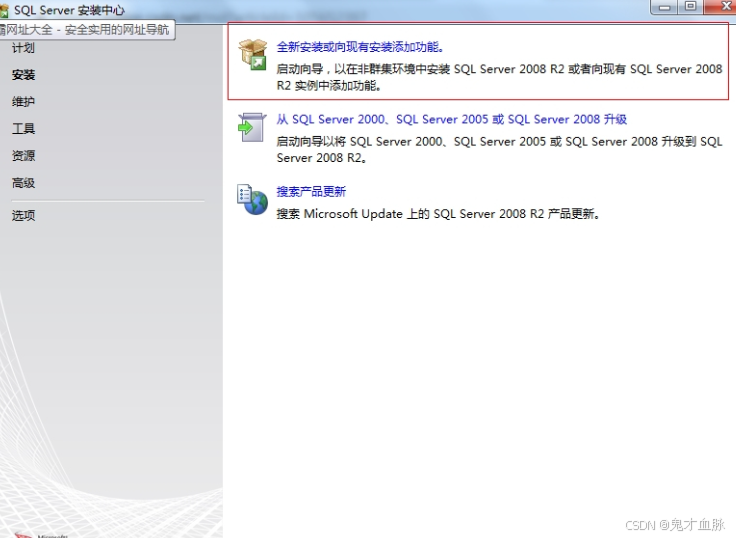This screenshot has width=736, height=538.
Task: Click the upgrade from SQL Server 2000 link
Action: [x=452, y=119]
